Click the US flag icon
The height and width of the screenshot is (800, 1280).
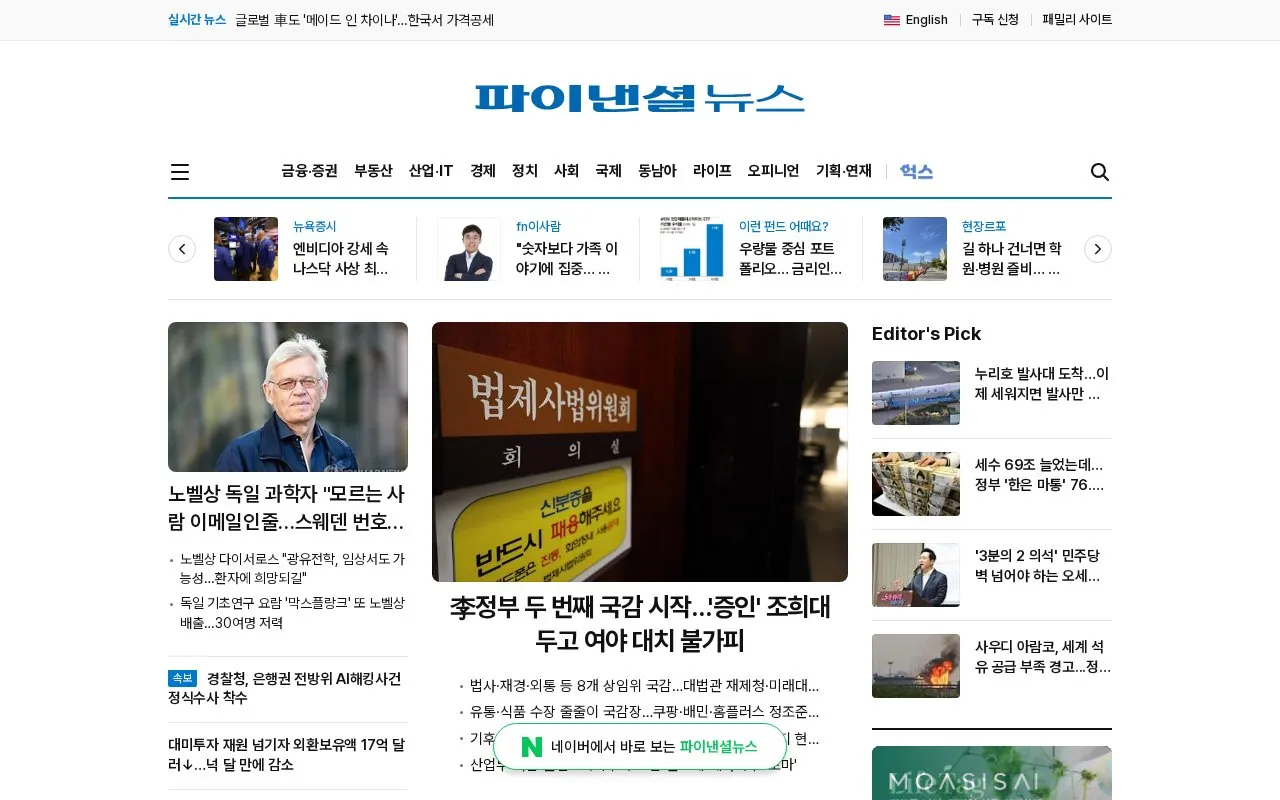pyautogui.click(x=892, y=20)
